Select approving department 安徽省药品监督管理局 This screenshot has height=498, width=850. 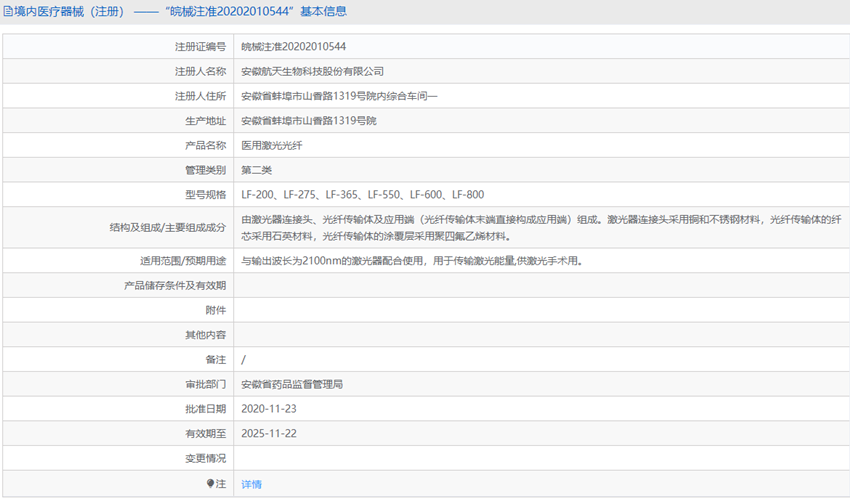tap(292, 384)
